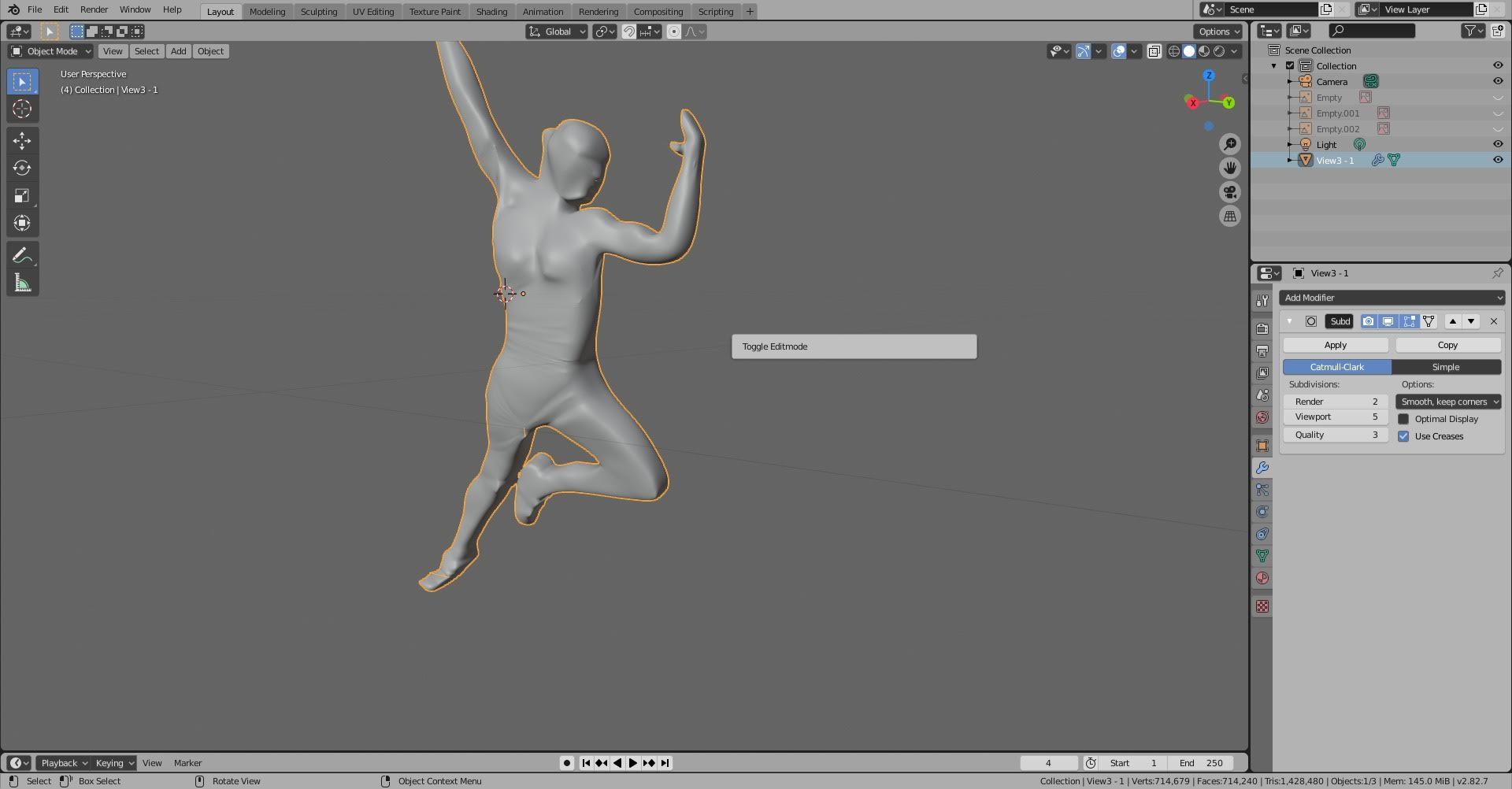Adjust the Render subdivisions field
Image resolution: width=1512 pixels, height=789 pixels.
click(1336, 402)
